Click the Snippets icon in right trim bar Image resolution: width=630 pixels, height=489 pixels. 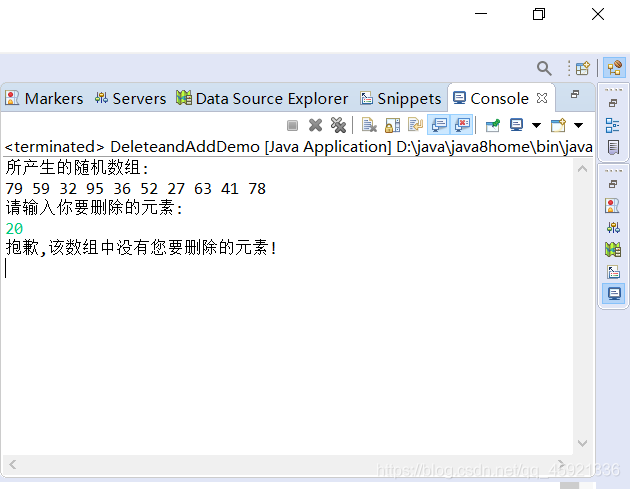(613, 272)
